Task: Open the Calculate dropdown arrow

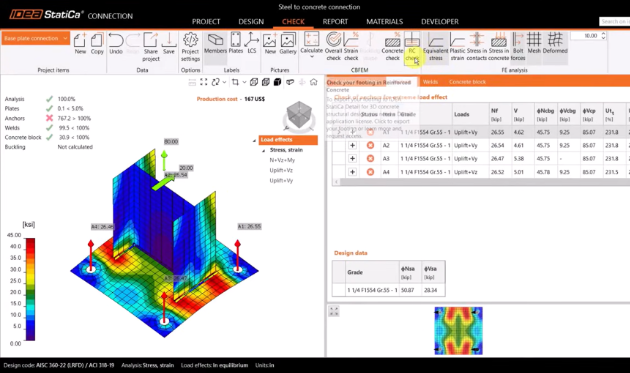Action: pyautogui.click(x=311, y=57)
